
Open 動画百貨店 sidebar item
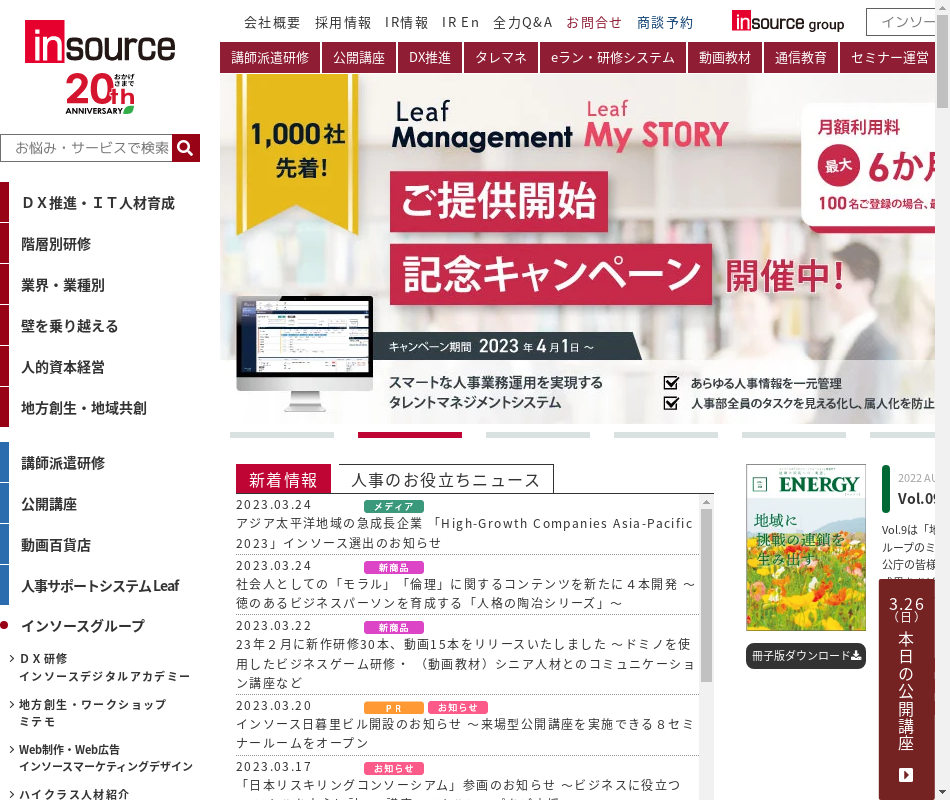point(100,545)
